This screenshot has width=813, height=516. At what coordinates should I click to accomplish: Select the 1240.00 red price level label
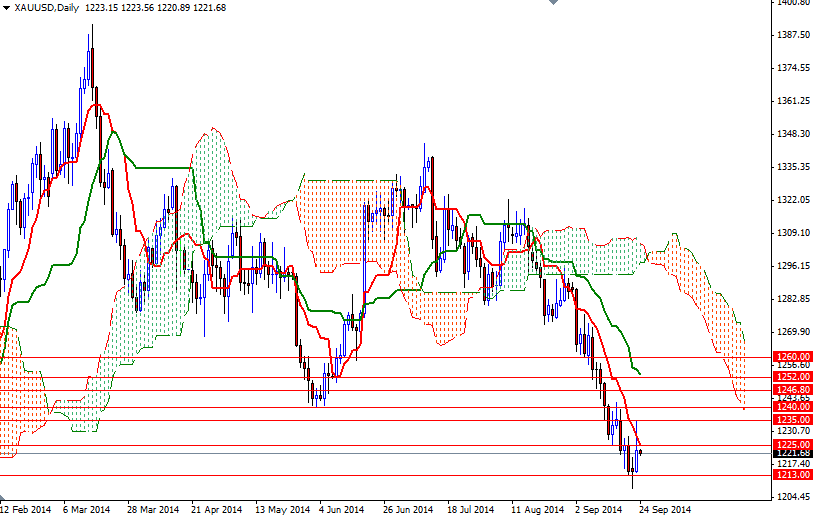pos(792,407)
